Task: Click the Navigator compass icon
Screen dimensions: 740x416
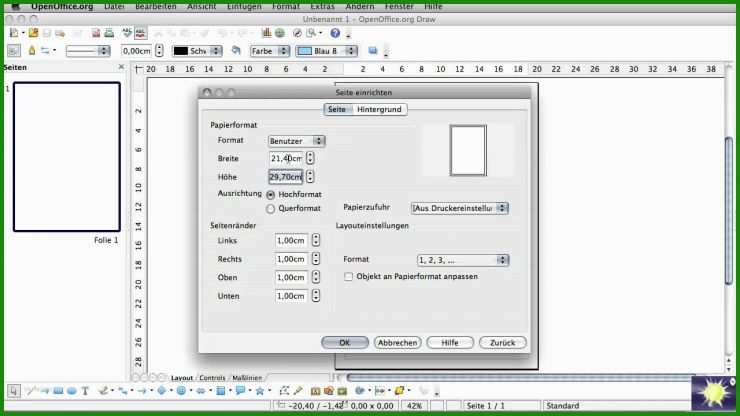Action: click(x=297, y=33)
